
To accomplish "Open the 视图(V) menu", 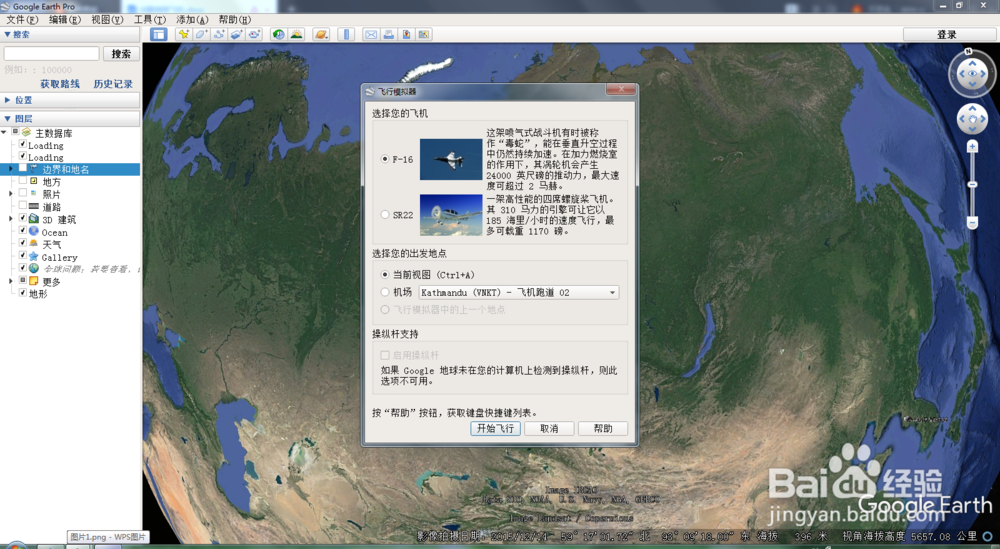I will (107, 20).
